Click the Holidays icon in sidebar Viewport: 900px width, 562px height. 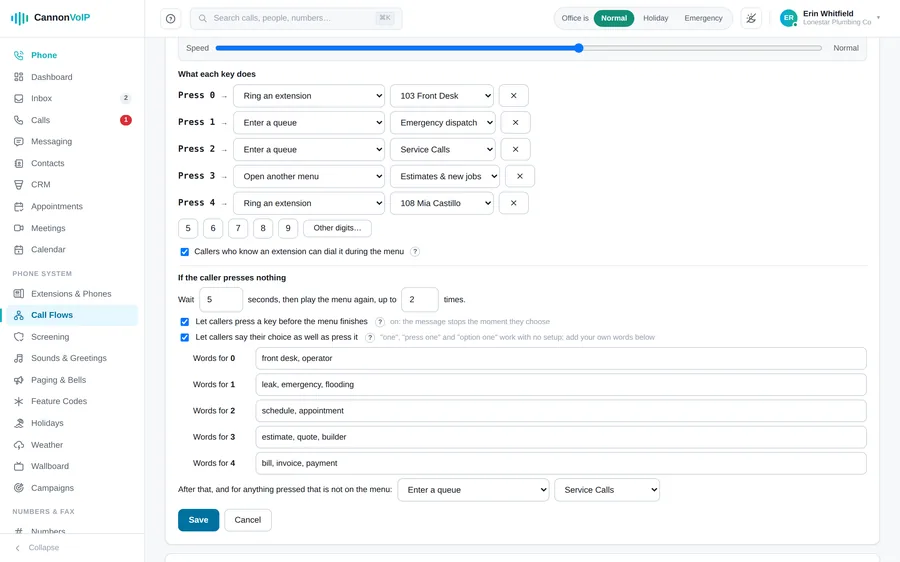tap(19, 423)
